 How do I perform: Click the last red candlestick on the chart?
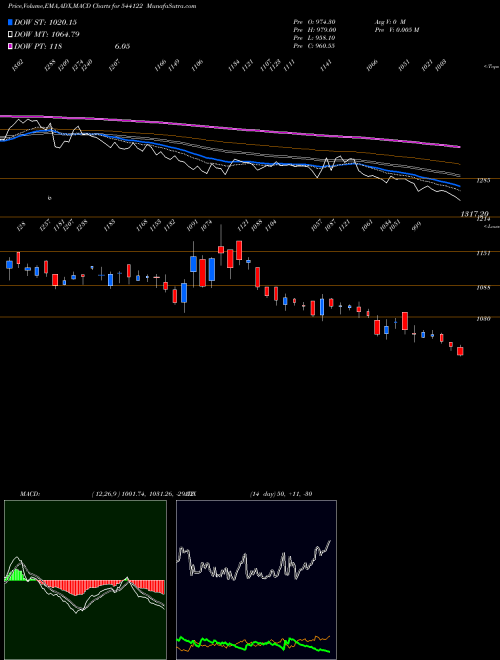pyautogui.click(x=460, y=351)
